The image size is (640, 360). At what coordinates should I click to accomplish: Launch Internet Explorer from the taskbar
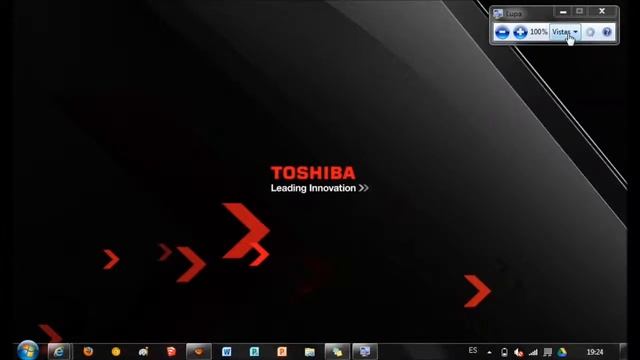pos(59,351)
